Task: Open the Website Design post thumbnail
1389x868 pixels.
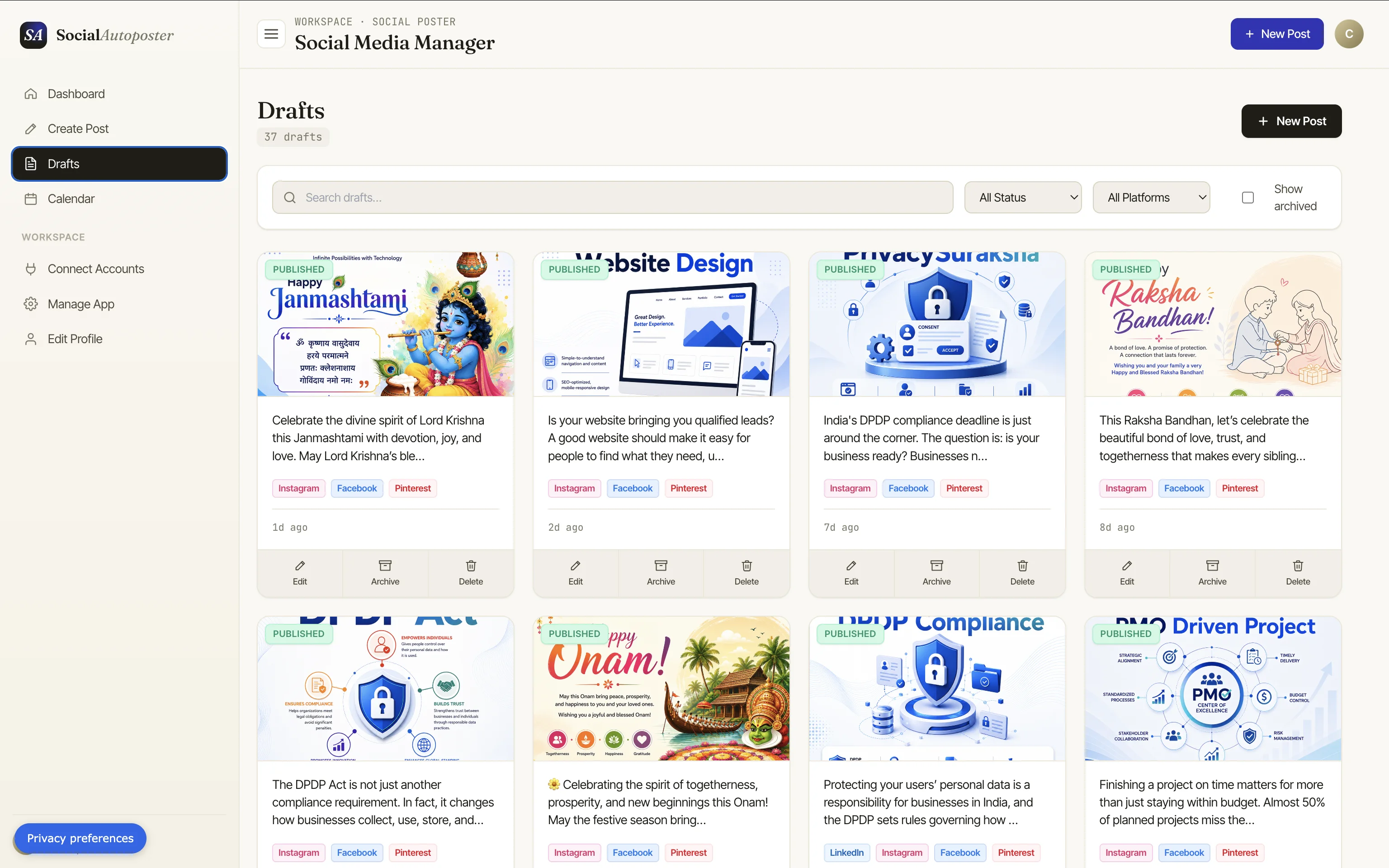Action: [661, 324]
